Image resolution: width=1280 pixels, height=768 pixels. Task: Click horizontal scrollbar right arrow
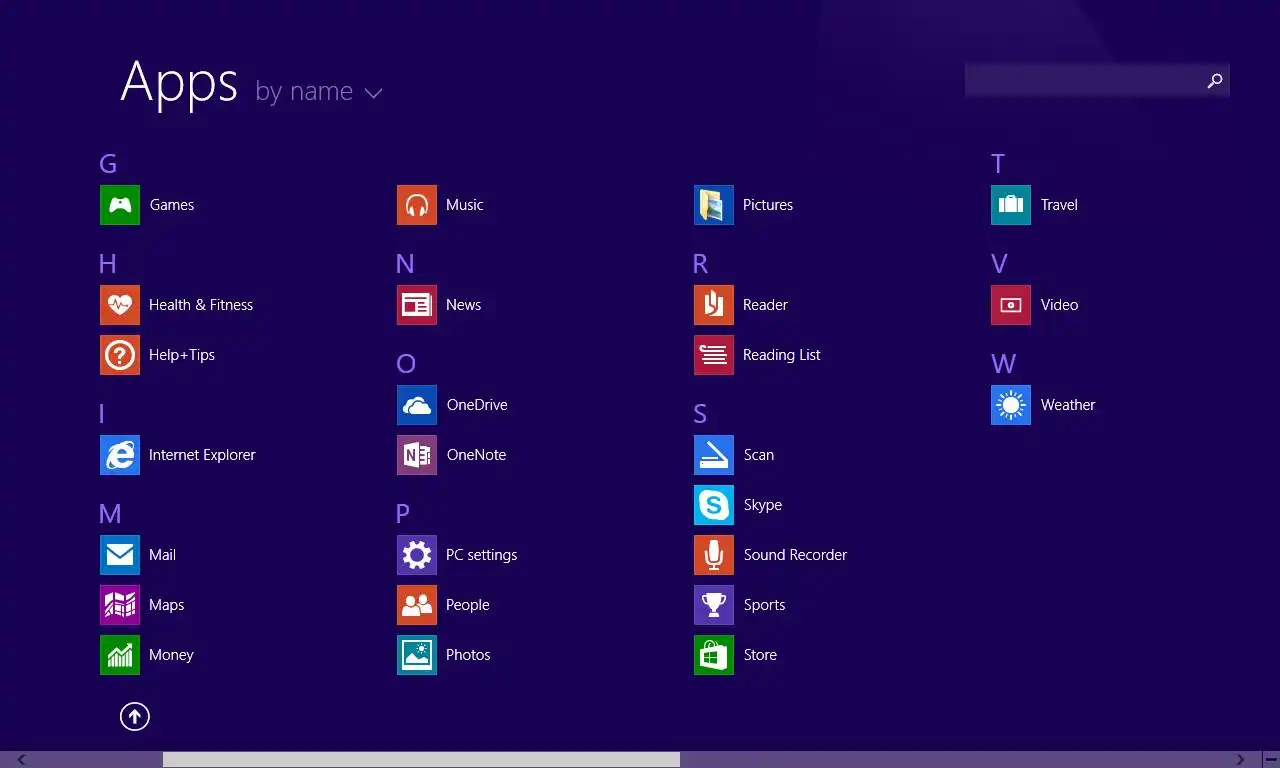coord(1240,760)
